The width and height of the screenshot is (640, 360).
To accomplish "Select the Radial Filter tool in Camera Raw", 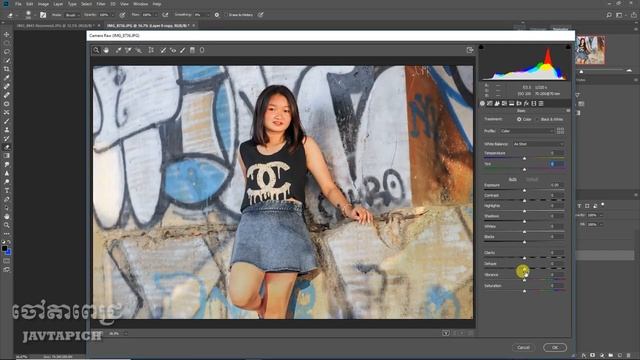I will click(x=202, y=50).
